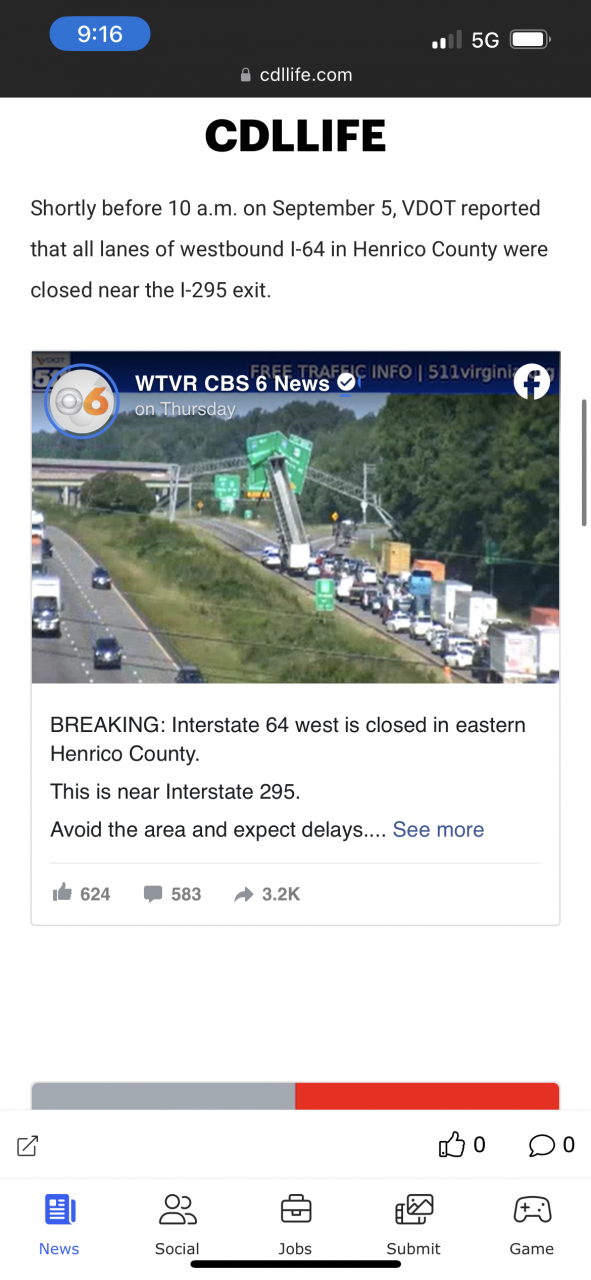
Task: Tap the page scrollbar indicator
Action: (x=585, y=462)
